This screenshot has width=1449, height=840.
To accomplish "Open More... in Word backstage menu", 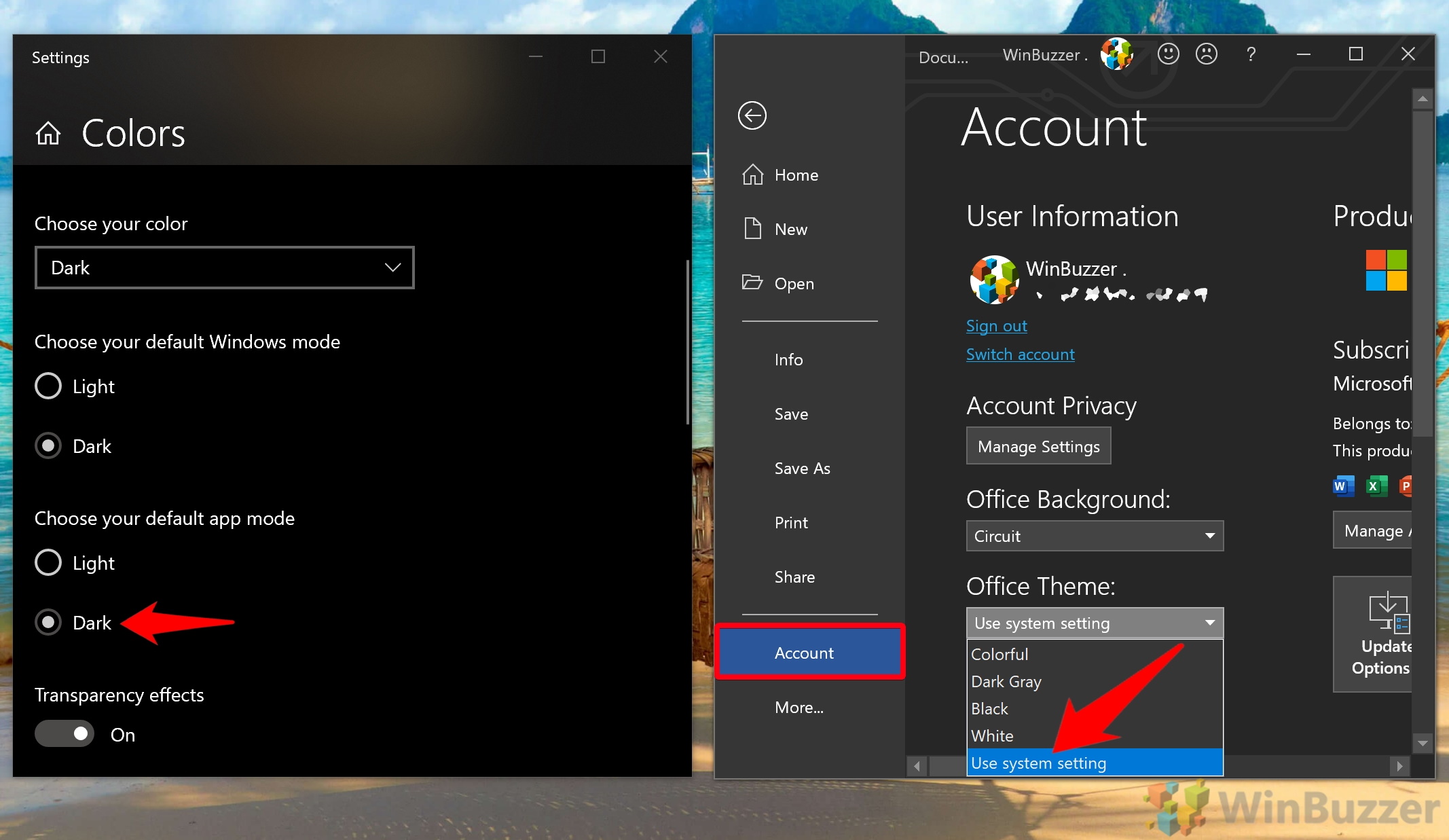I will (x=809, y=707).
